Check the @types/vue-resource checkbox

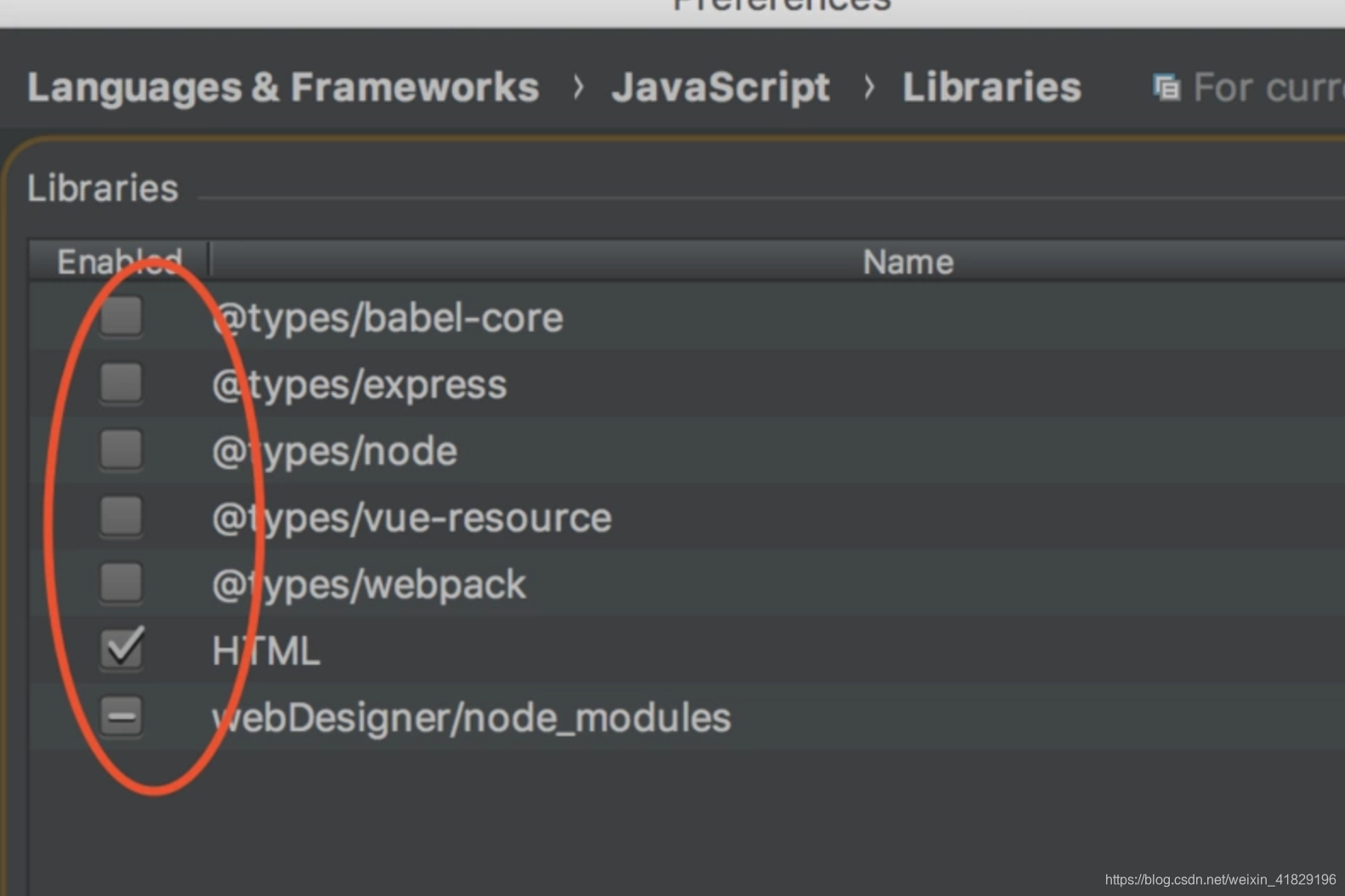[122, 516]
